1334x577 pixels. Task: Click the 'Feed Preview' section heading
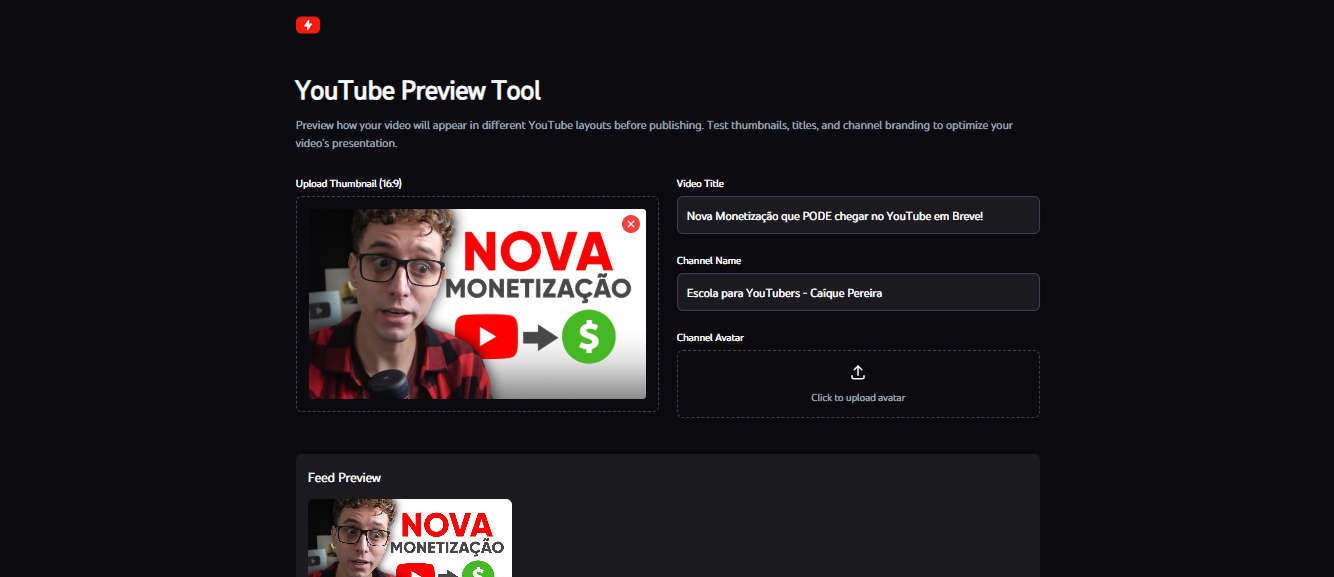pyautogui.click(x=344, y=478)
